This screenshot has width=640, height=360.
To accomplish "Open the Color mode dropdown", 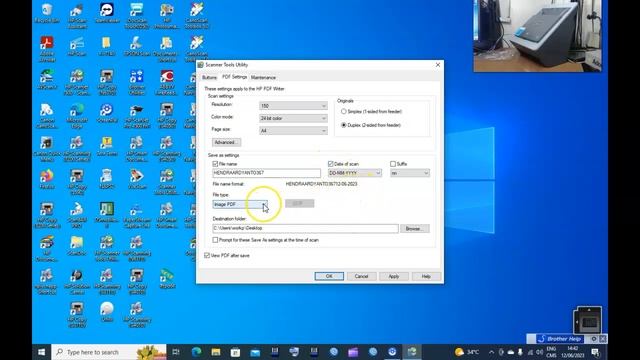I will coord(293,118).
